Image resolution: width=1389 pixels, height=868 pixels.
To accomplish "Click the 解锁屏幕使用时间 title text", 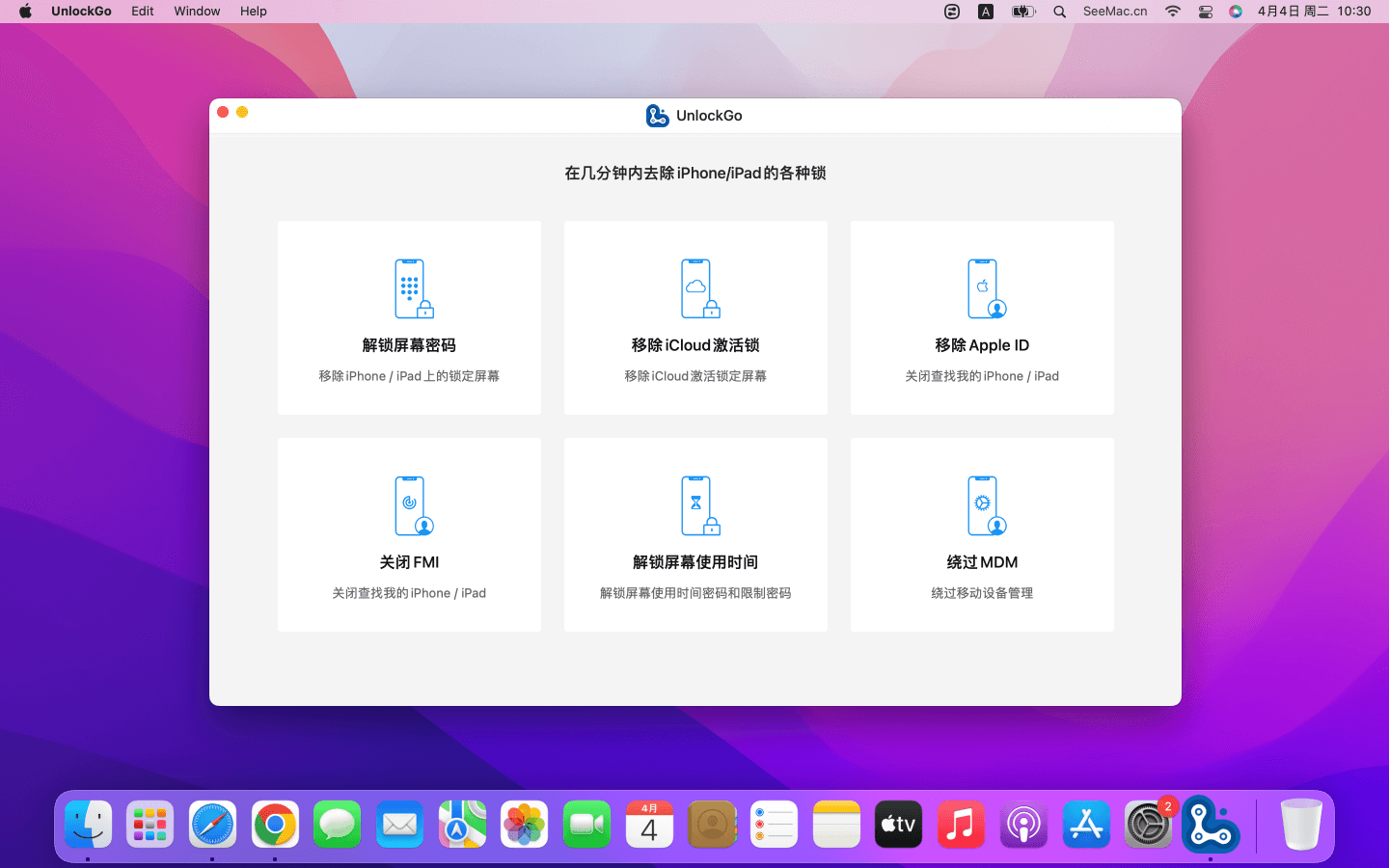I will (695, 562).
